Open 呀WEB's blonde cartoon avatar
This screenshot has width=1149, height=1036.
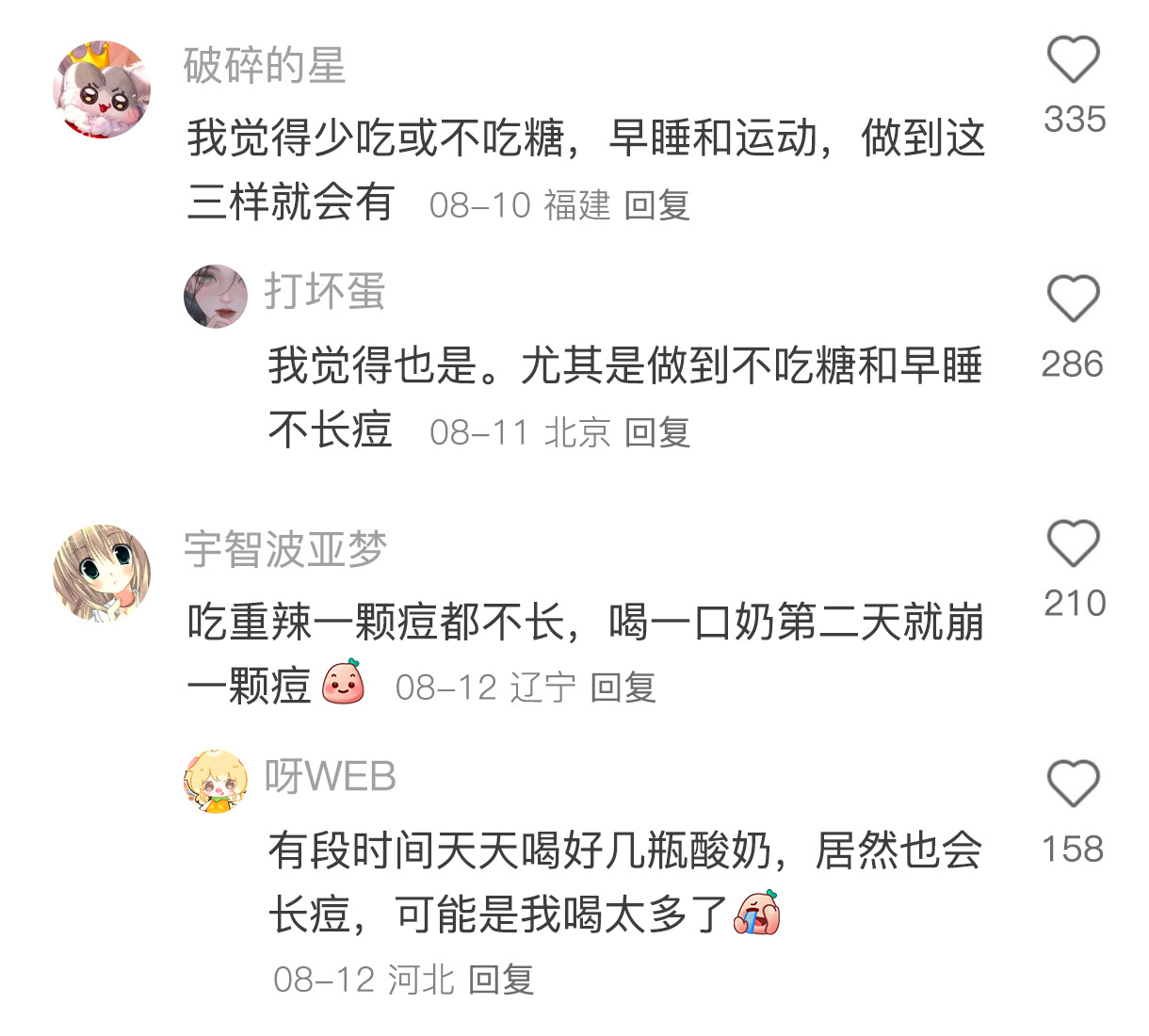click(216, 782)
